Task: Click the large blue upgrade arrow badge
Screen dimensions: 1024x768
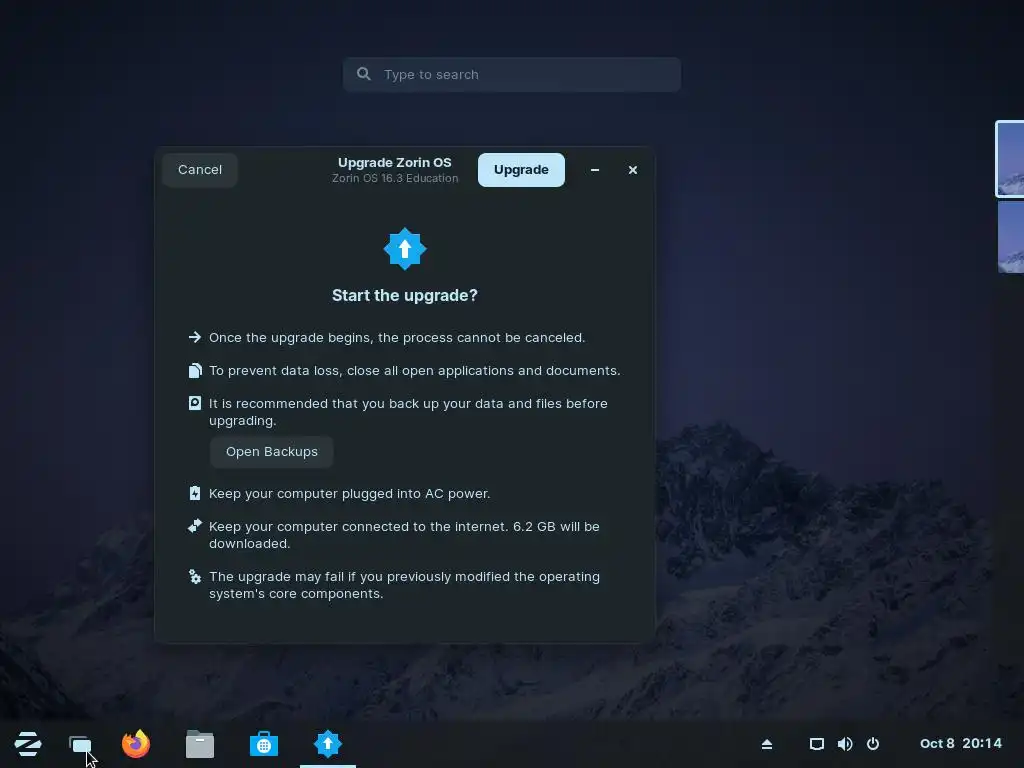Action: 405,249
